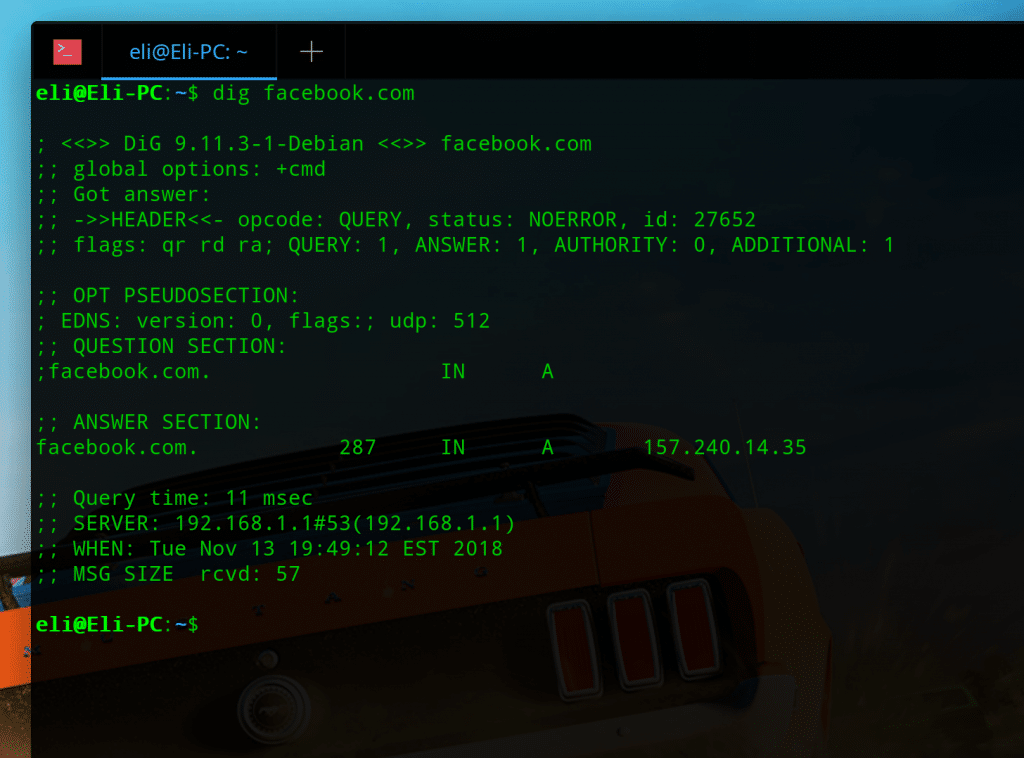The height and width of the screenshot is (758, 1024).
Task: Click the 'OPT PSEUDOSECTION:' line
Action: (x=168, y=296)
